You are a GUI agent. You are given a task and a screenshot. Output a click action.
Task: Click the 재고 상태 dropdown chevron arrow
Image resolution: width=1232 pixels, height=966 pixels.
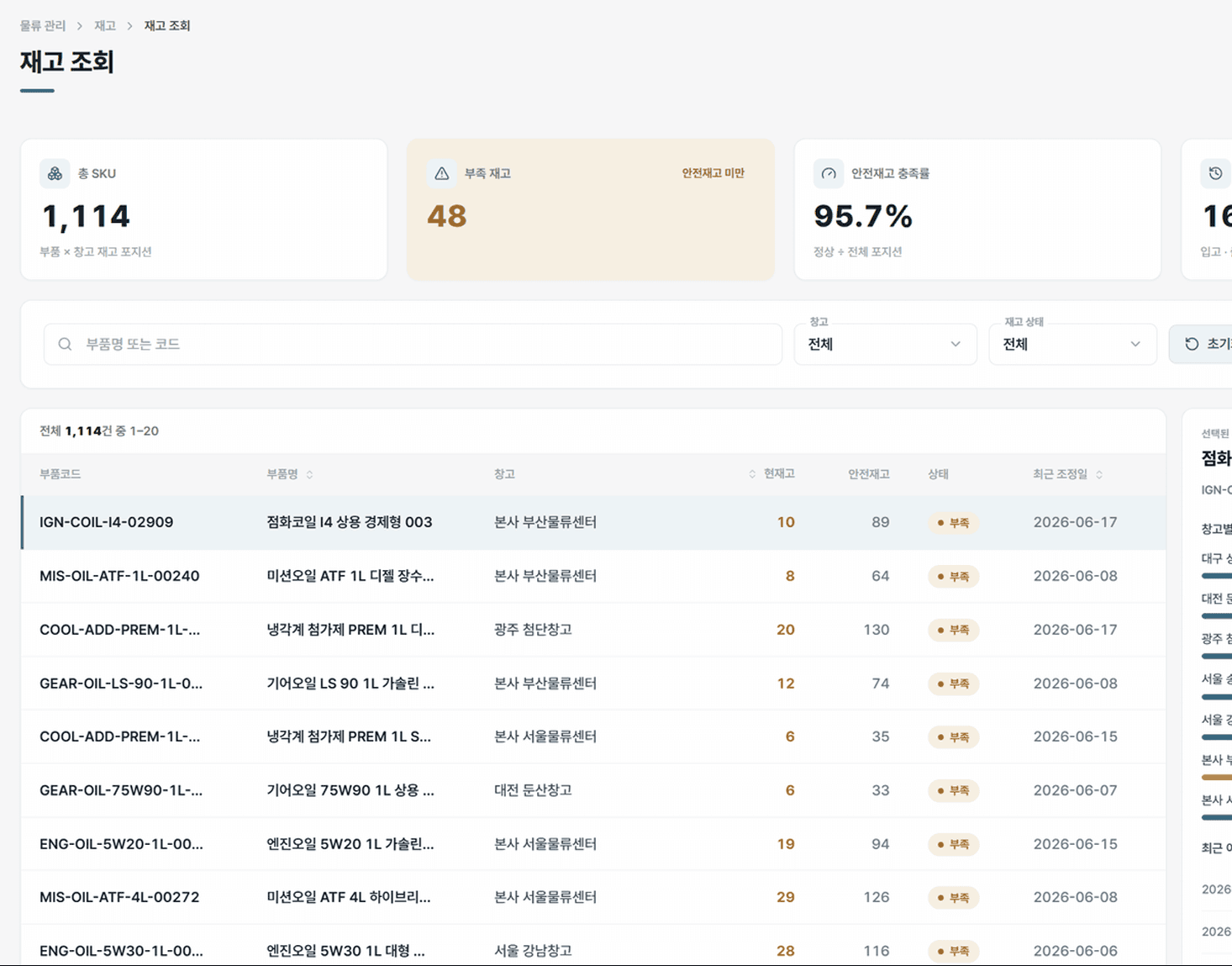point(1135,344)
